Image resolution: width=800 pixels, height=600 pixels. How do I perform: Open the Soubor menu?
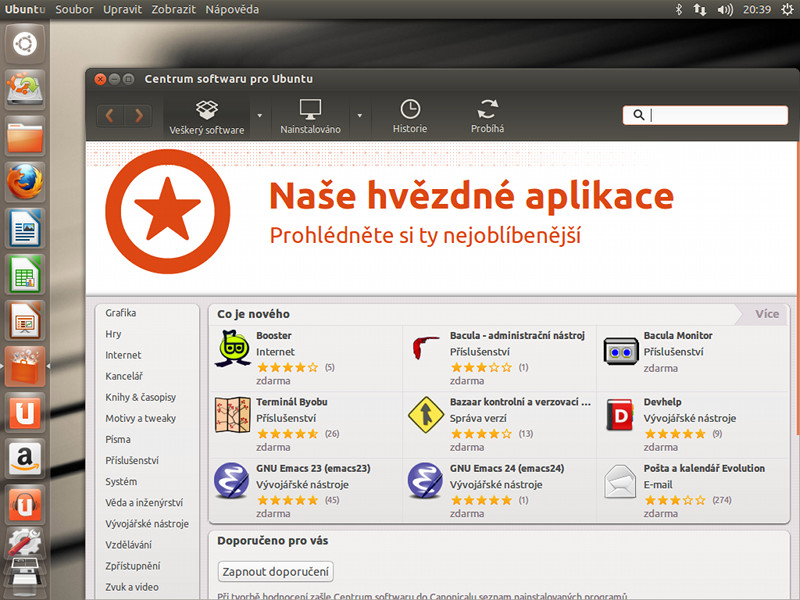click(74, 9)
